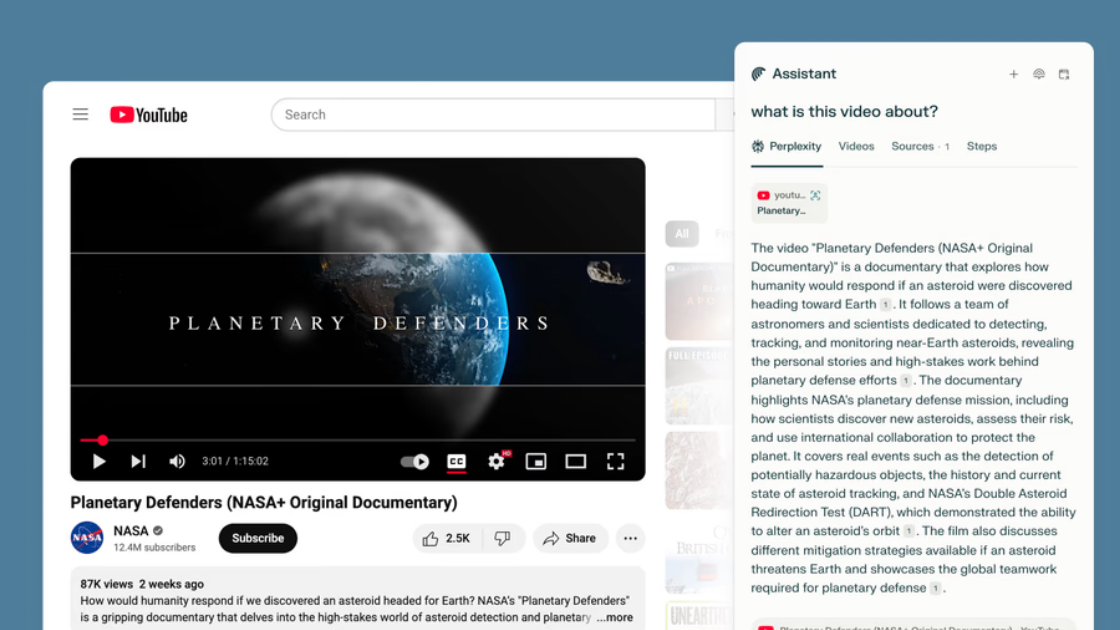Open the NASA channel avatar
The image size is (1120, 630).
(x=87, y=538)
